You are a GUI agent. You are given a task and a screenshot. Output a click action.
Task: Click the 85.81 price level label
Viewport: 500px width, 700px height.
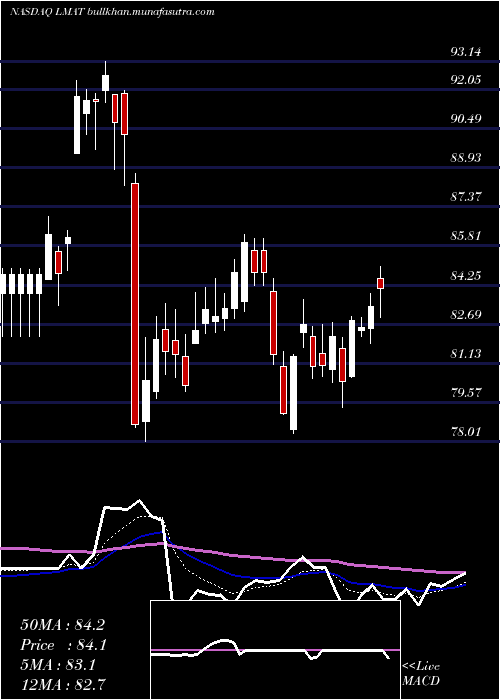click(466, 236)
